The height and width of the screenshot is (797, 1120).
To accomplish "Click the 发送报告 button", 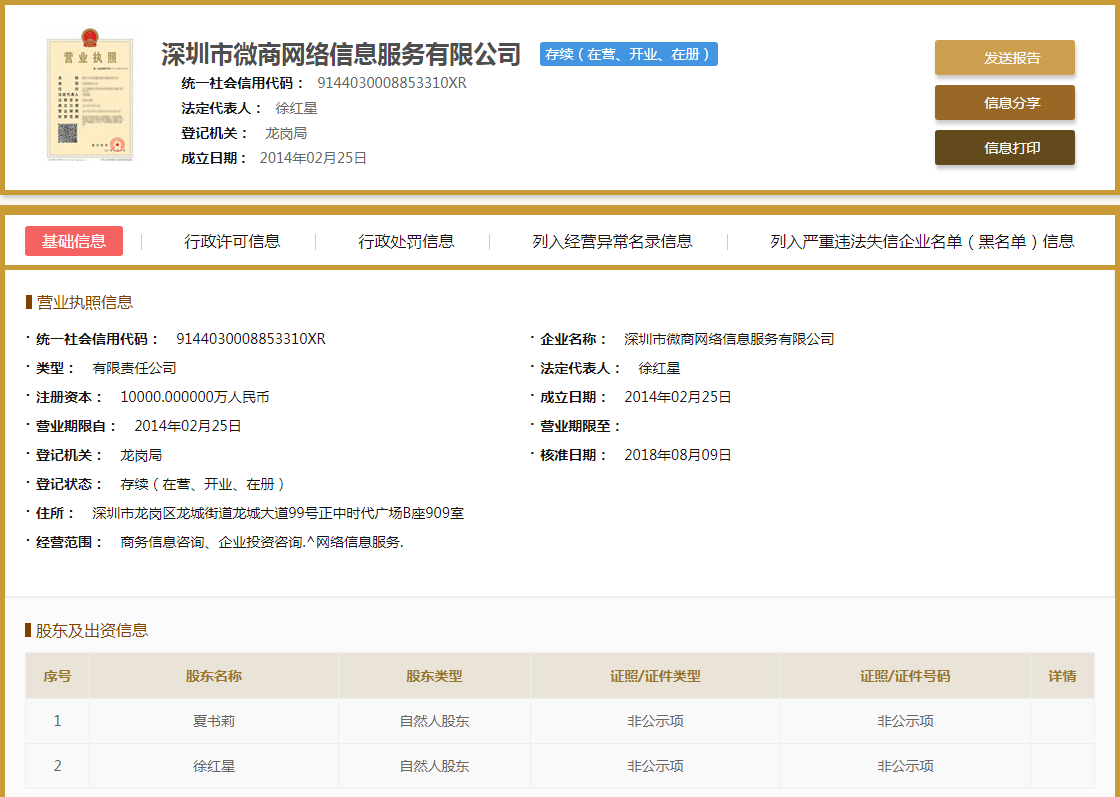I will [x=1004, y=58].
